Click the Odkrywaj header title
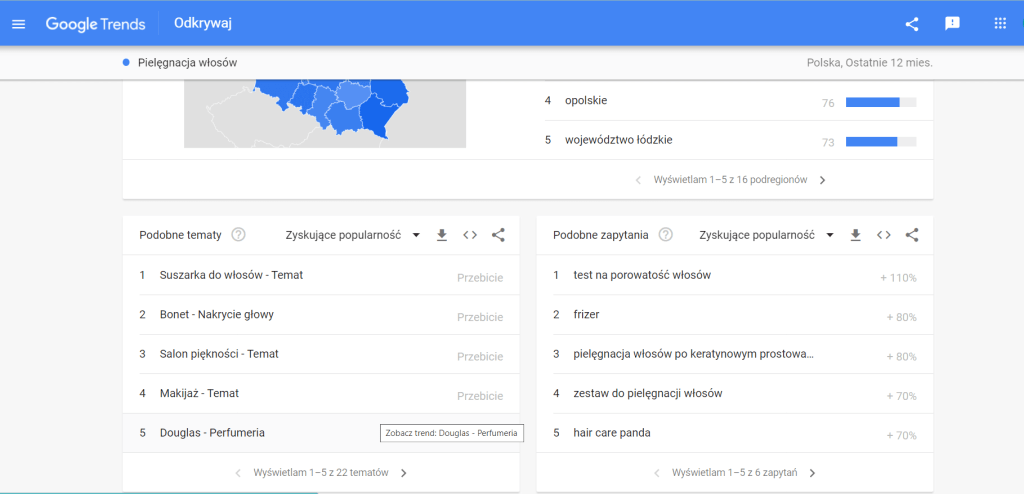Viewport: 1024px width, 494px height. pos(203,24)
